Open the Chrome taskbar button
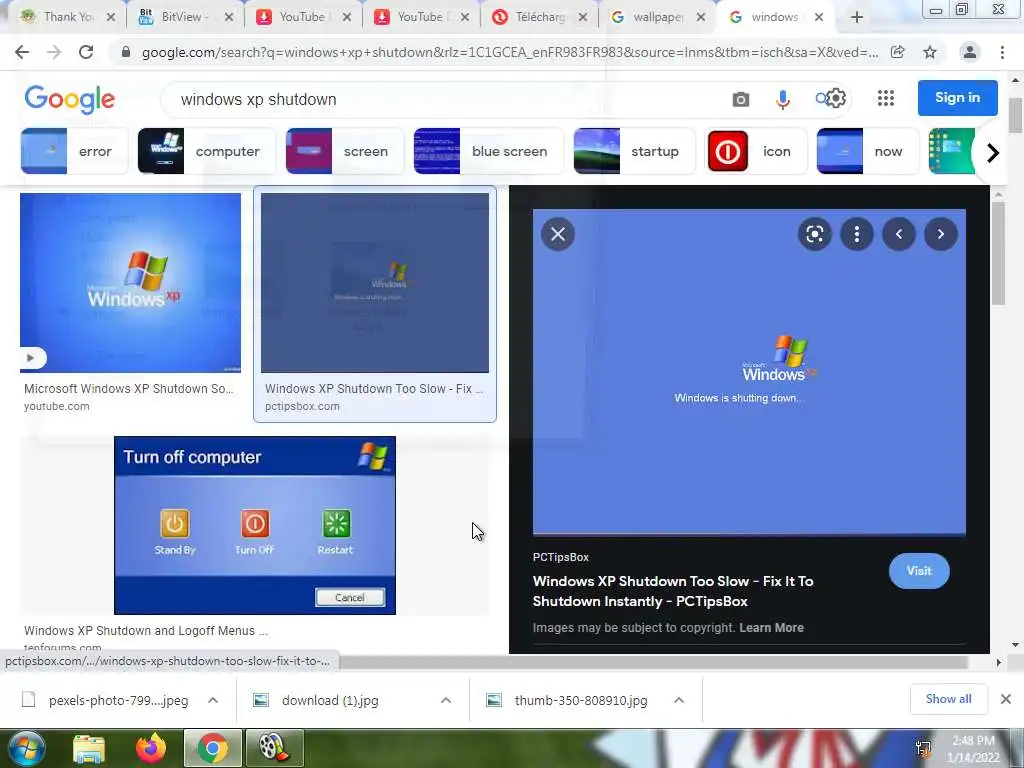This screenshot has height=768, width=1024. (212, 748)
